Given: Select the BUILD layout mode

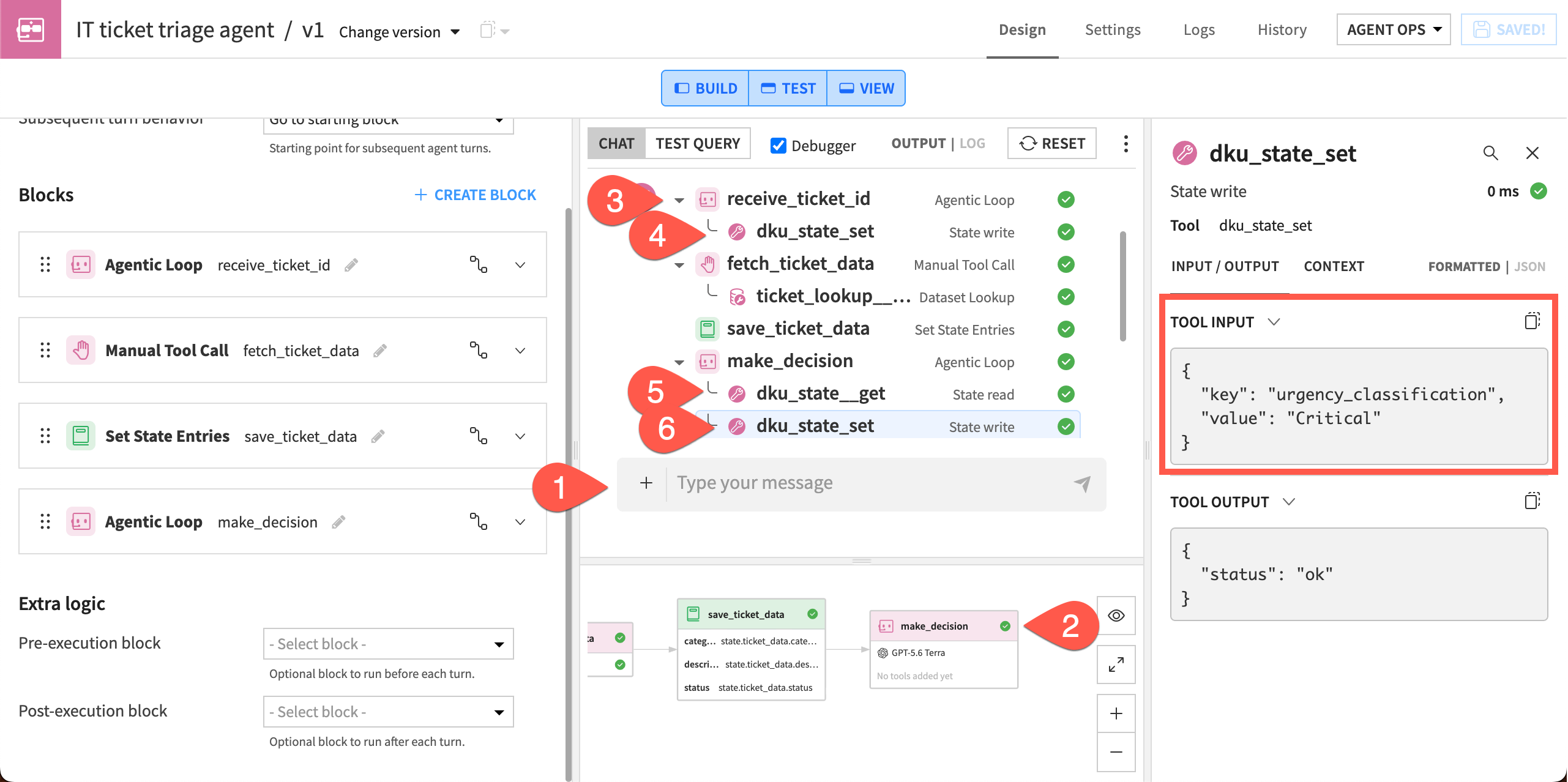Looking at the screenshot, I should [705, 88].
